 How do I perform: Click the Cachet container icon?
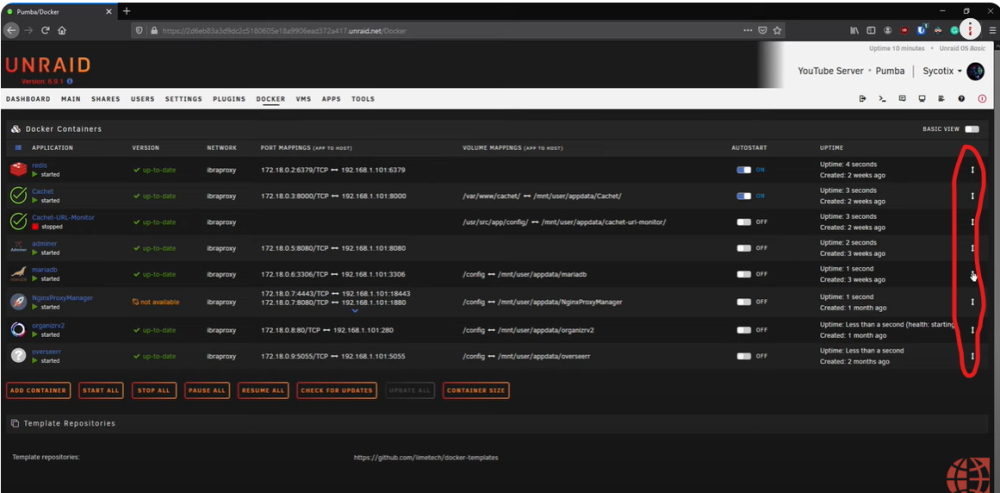coord(18,195)
